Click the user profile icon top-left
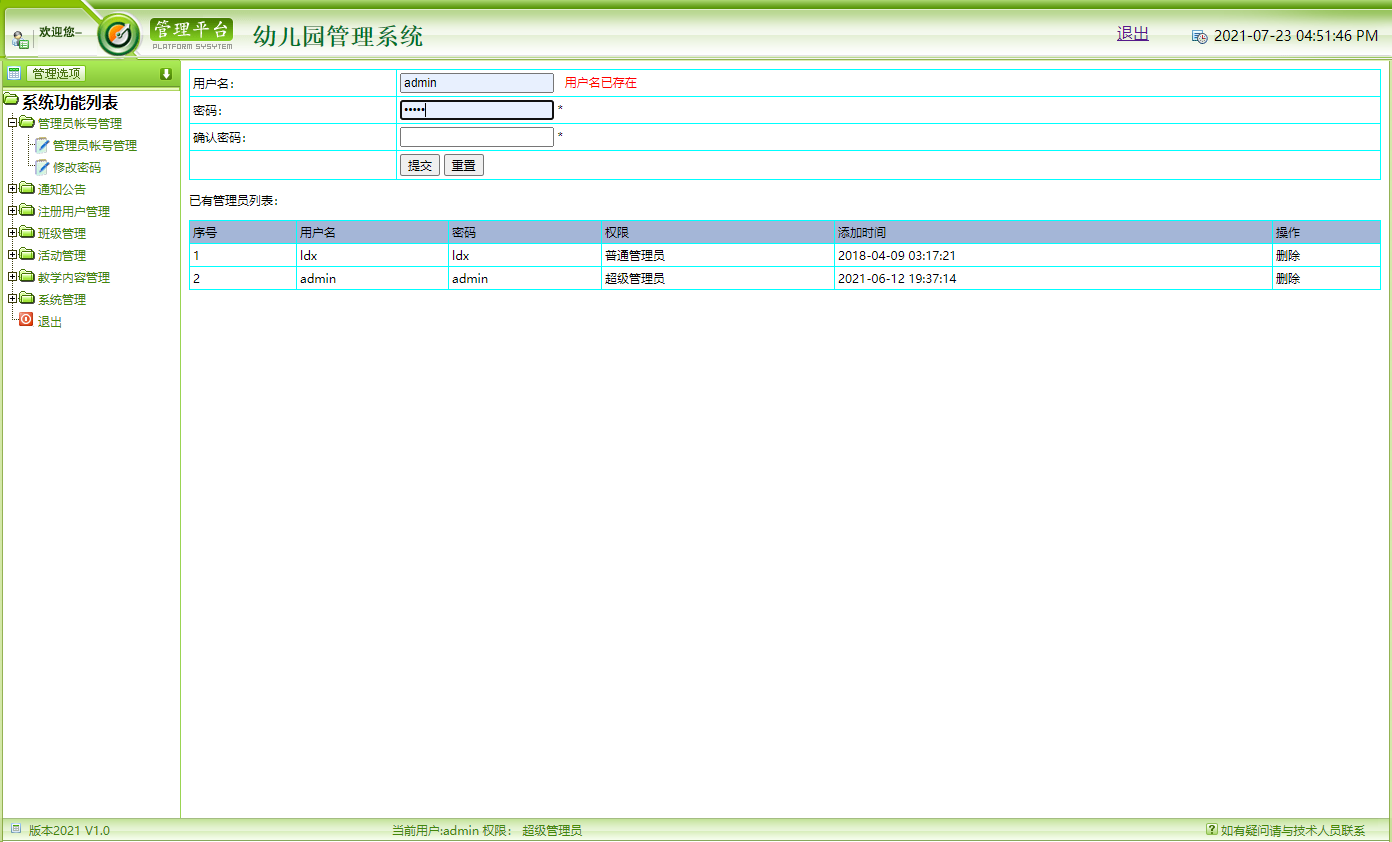1392x842 pixels. click(x=20, y=38)
